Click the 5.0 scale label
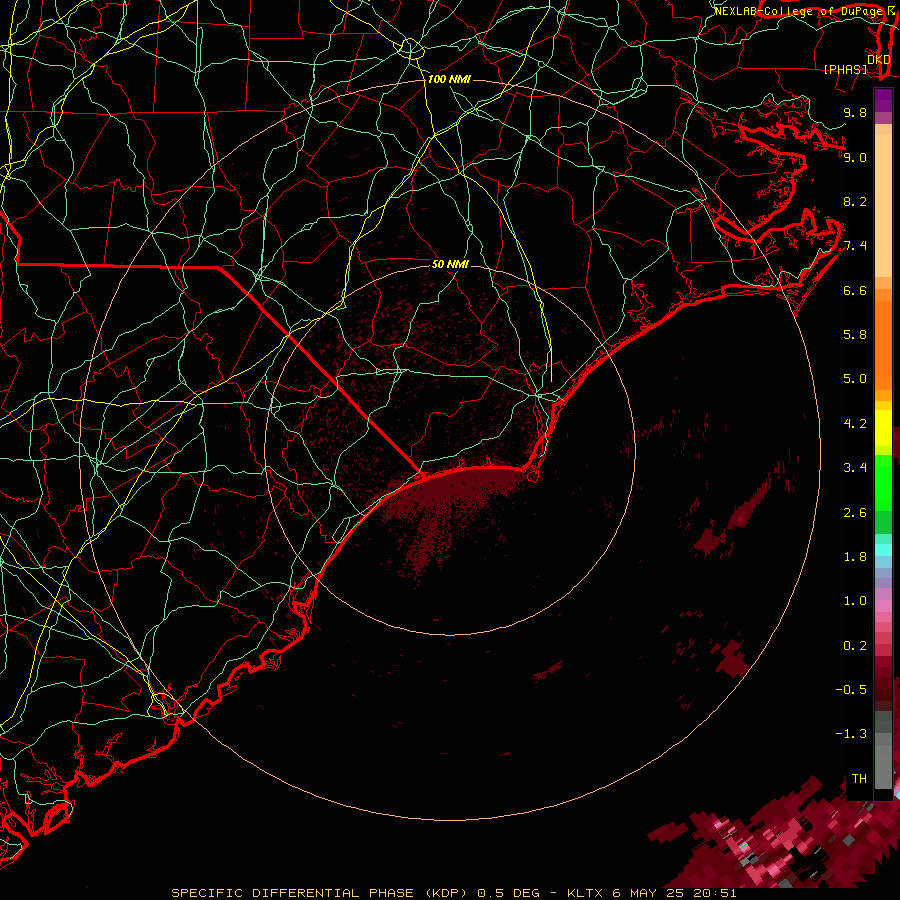This screenshot has height=900, width=900. click(x=855, y=379)
